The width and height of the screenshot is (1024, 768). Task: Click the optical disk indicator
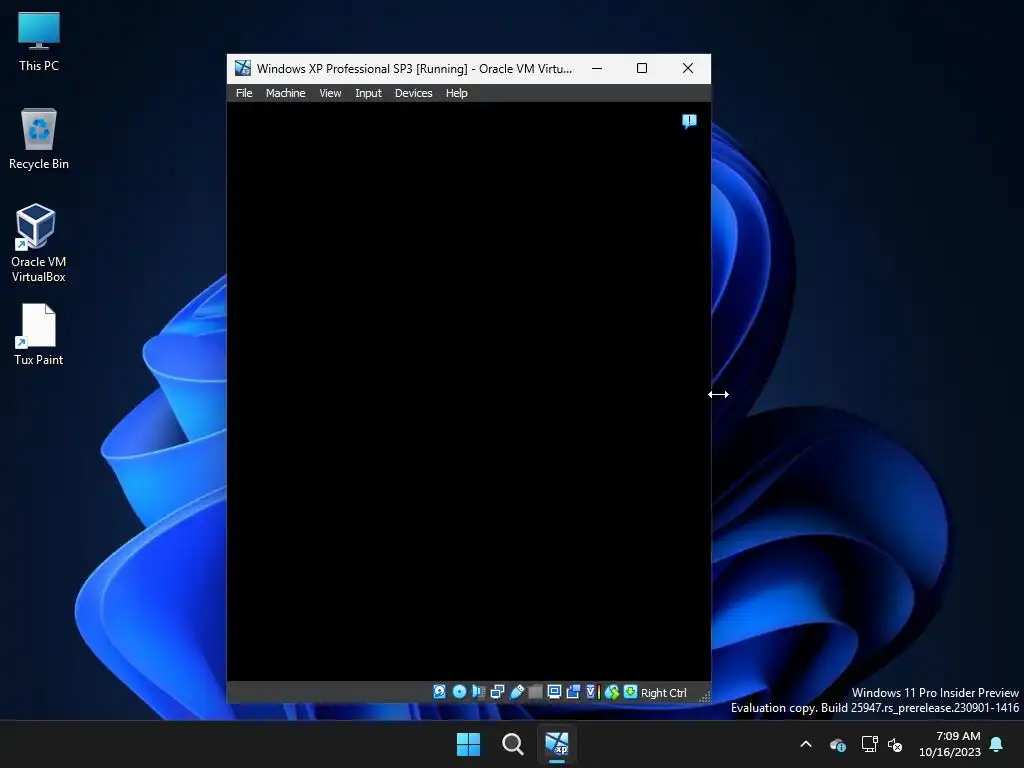click(x=459, y=692)
